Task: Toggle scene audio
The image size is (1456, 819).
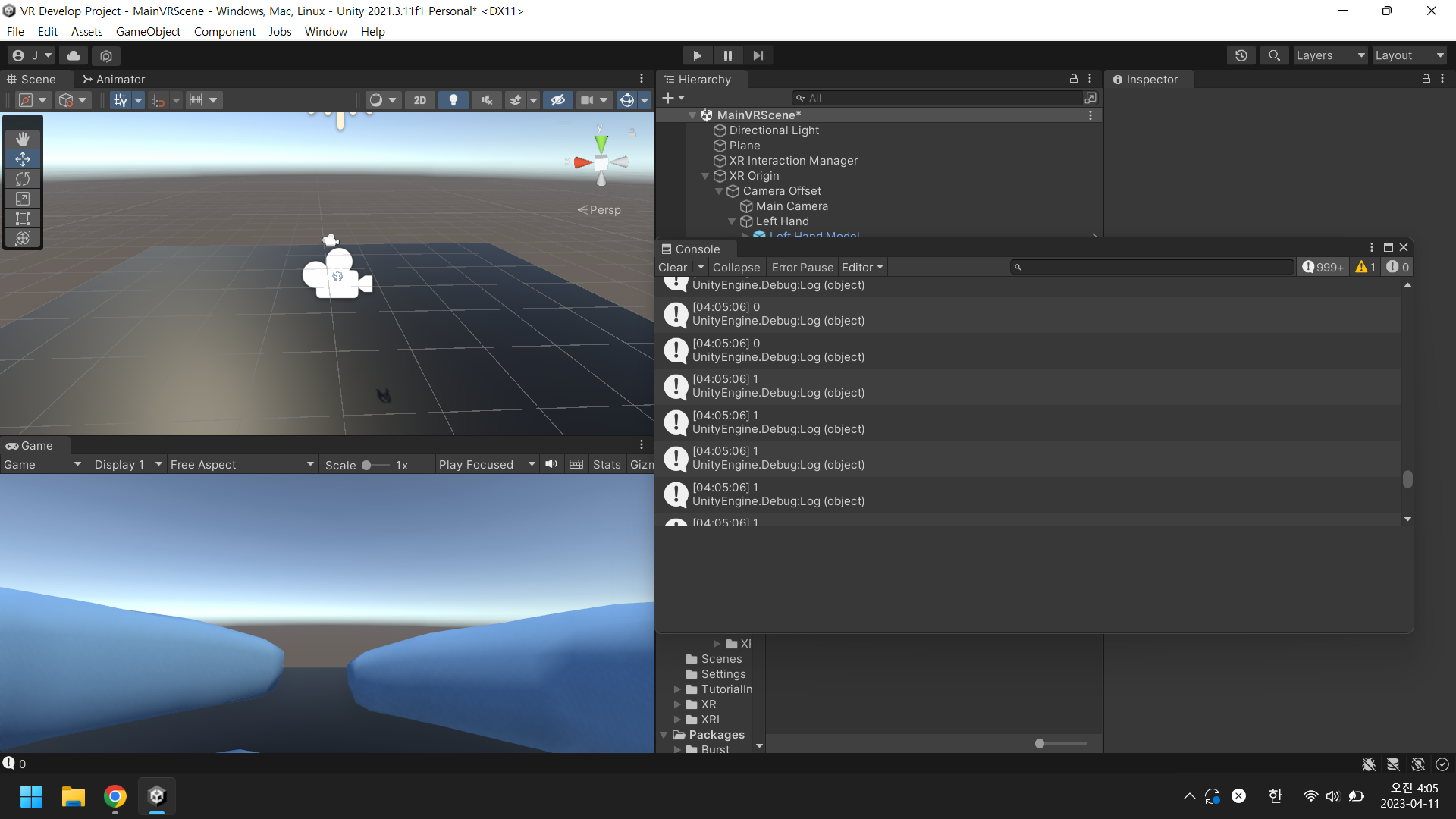Action: 487,100
